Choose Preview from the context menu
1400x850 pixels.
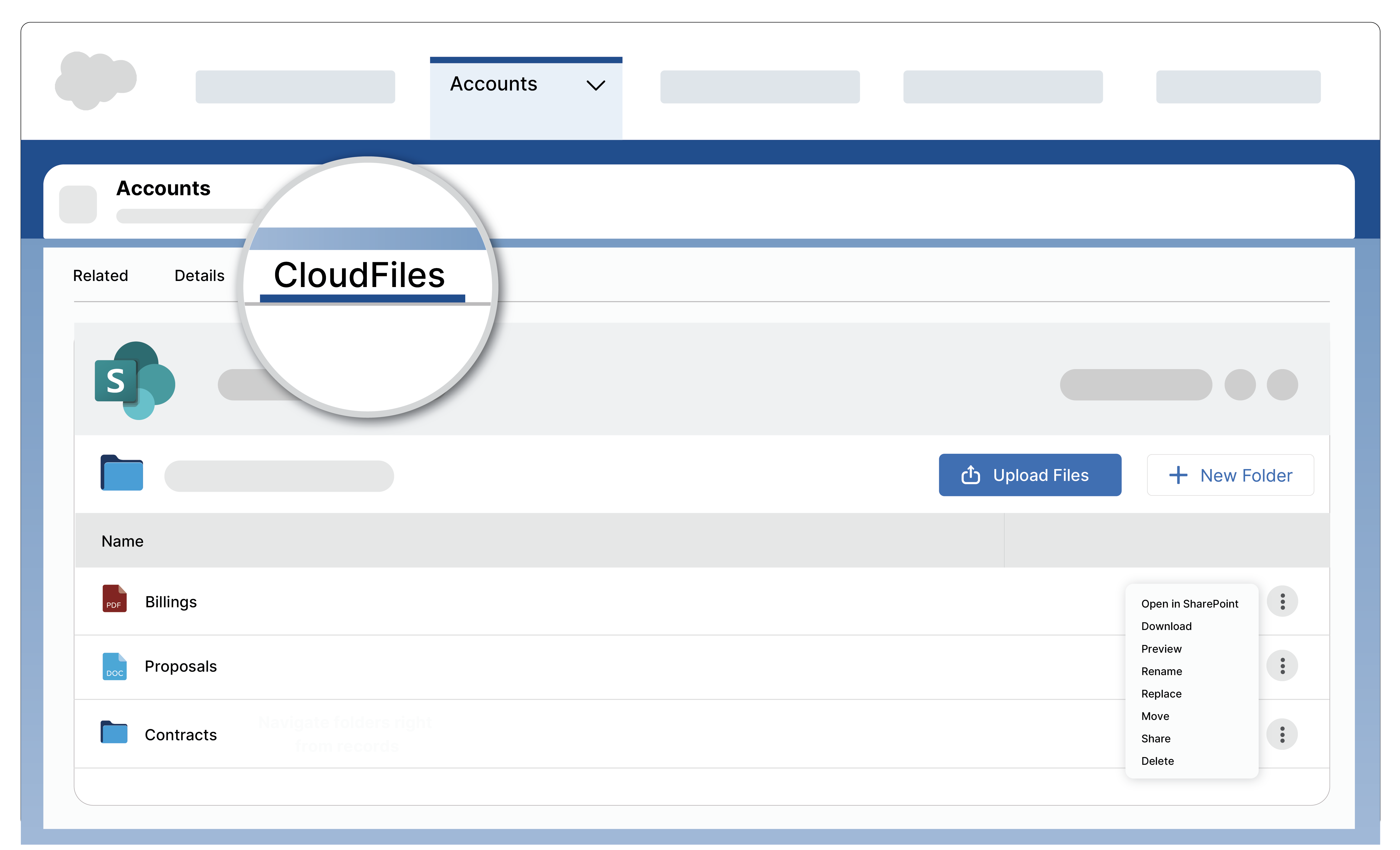click(1161, 649)
